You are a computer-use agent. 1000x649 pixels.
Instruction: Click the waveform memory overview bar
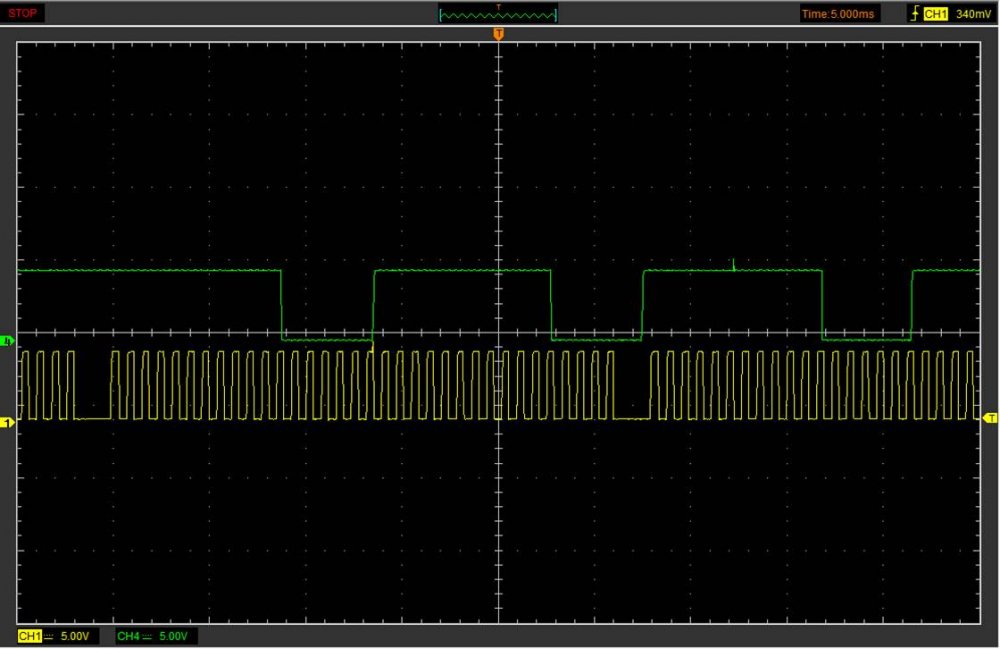coord(498,14)
